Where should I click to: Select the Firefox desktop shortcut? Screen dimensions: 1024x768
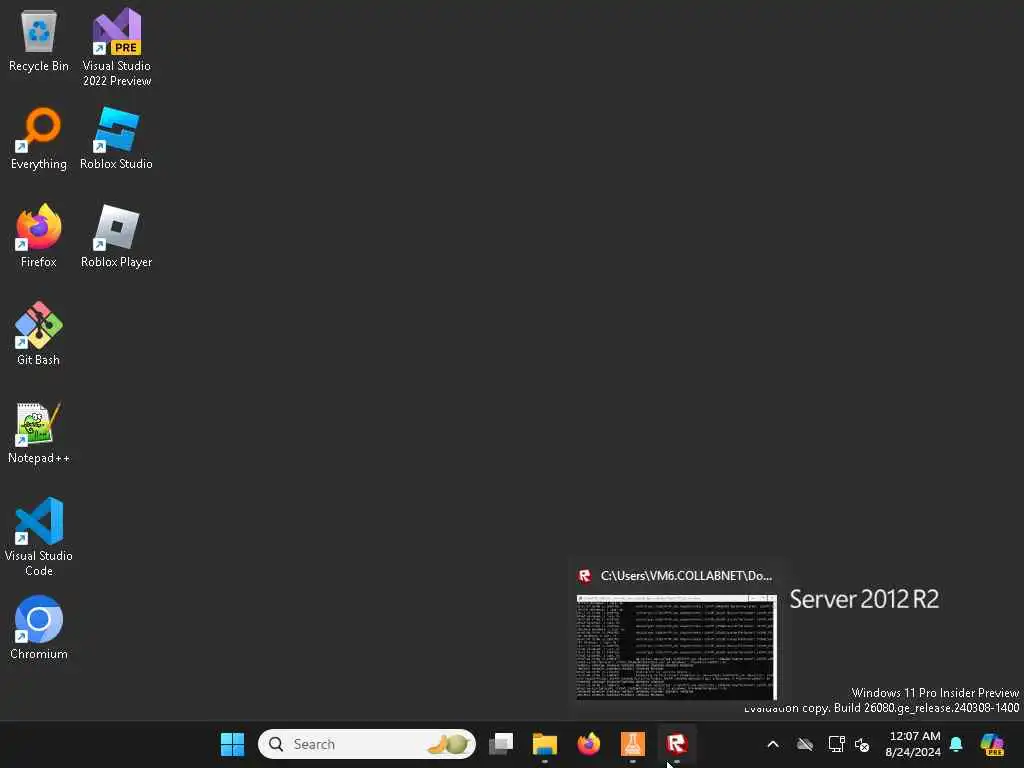(39, 236)
